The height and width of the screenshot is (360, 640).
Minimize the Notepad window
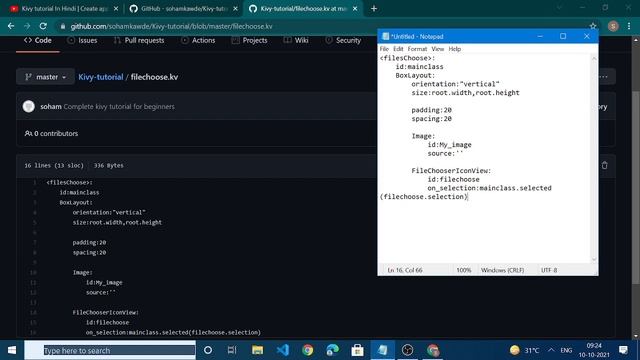540,36
